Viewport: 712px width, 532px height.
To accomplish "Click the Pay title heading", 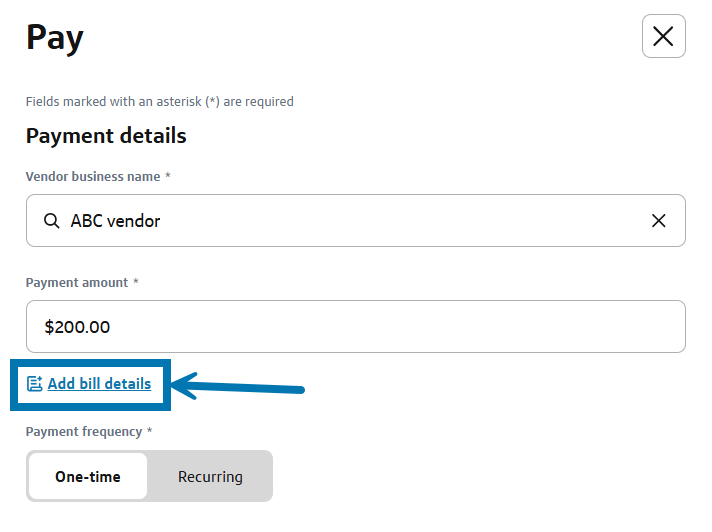I will click(x=55, y=38).
